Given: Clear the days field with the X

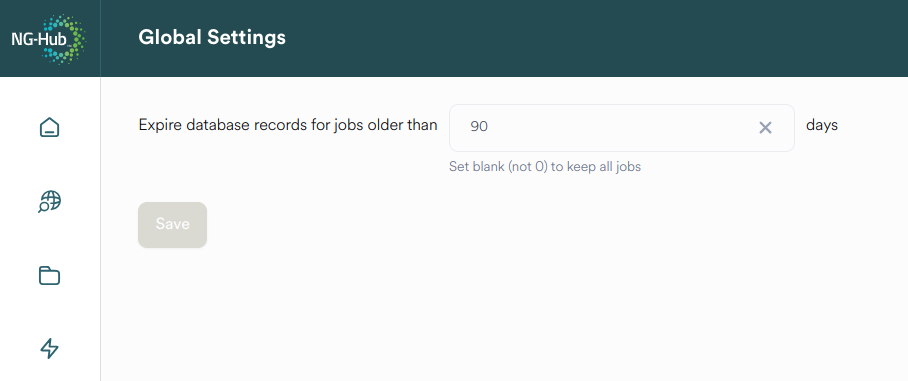Looking at the screenshot, I should click(x=765, y=128).
